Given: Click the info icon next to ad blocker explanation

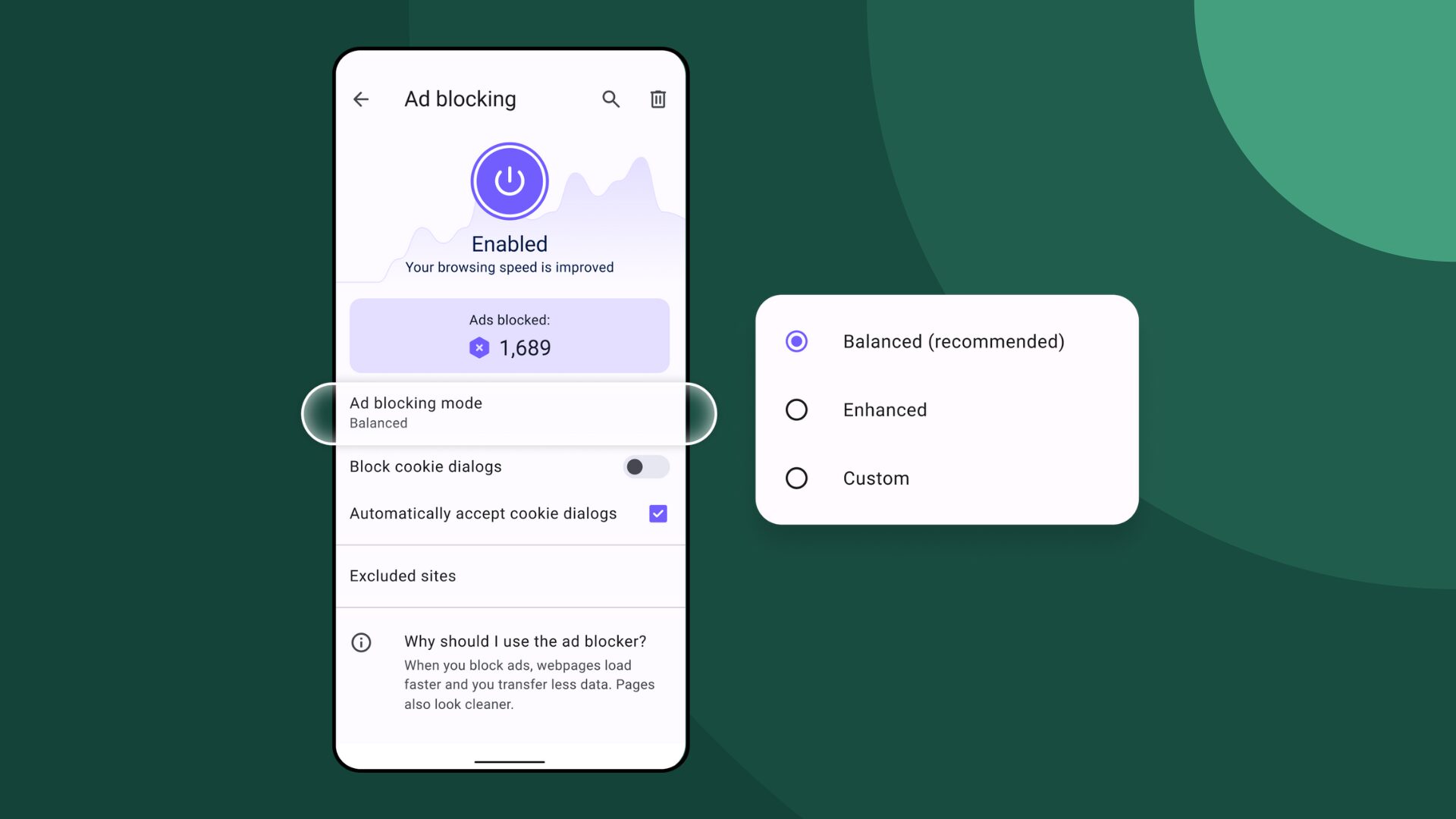Looking at the screenshot, I should [362, 641].
